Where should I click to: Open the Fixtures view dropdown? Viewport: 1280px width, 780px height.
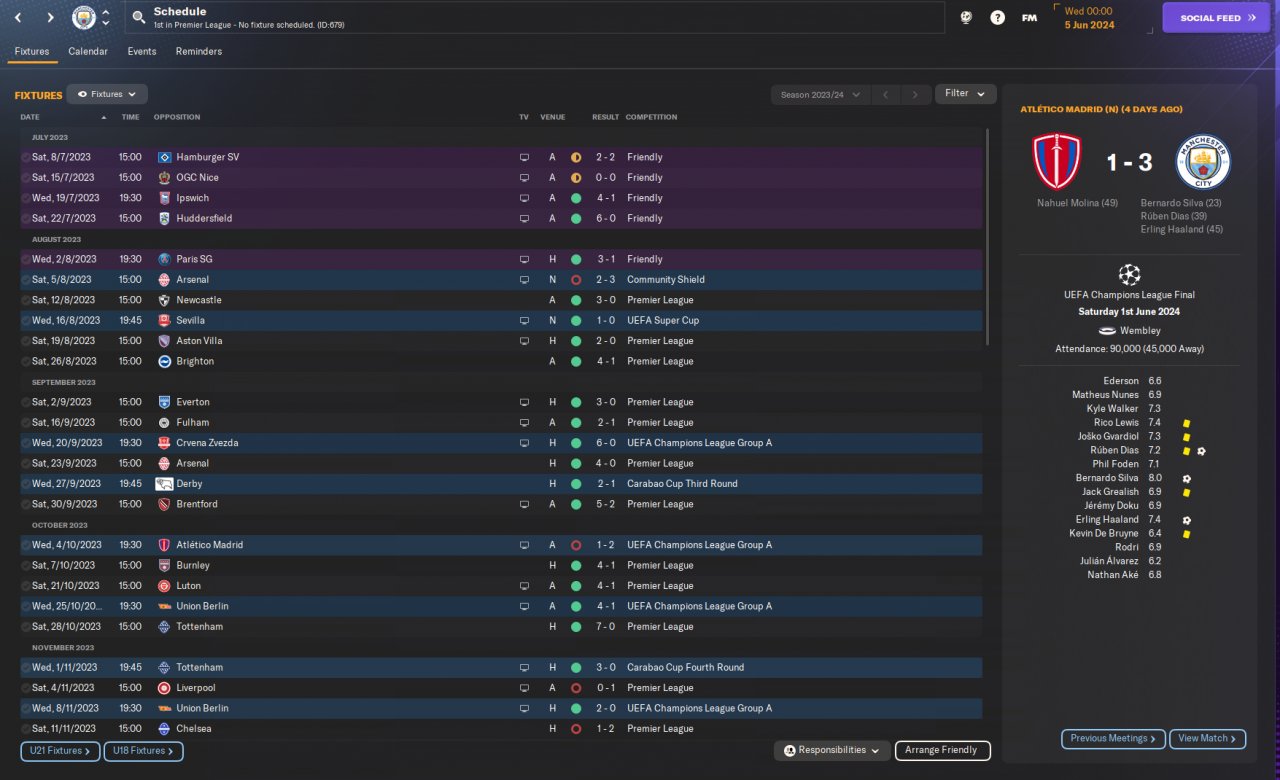(x=107, y=94)
